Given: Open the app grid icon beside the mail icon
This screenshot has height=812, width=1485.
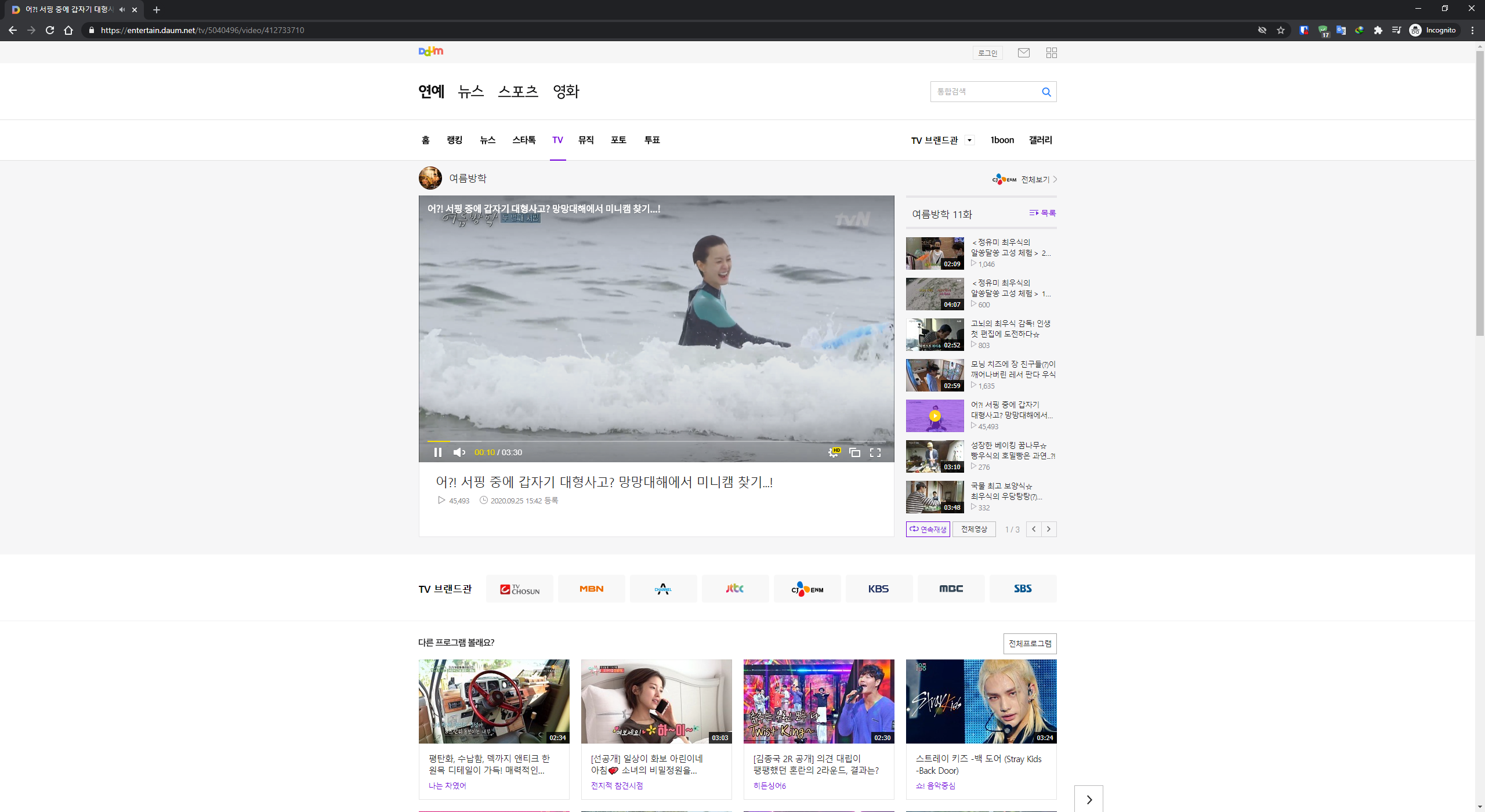Looking at the screenshot, I should point(1052,52).
